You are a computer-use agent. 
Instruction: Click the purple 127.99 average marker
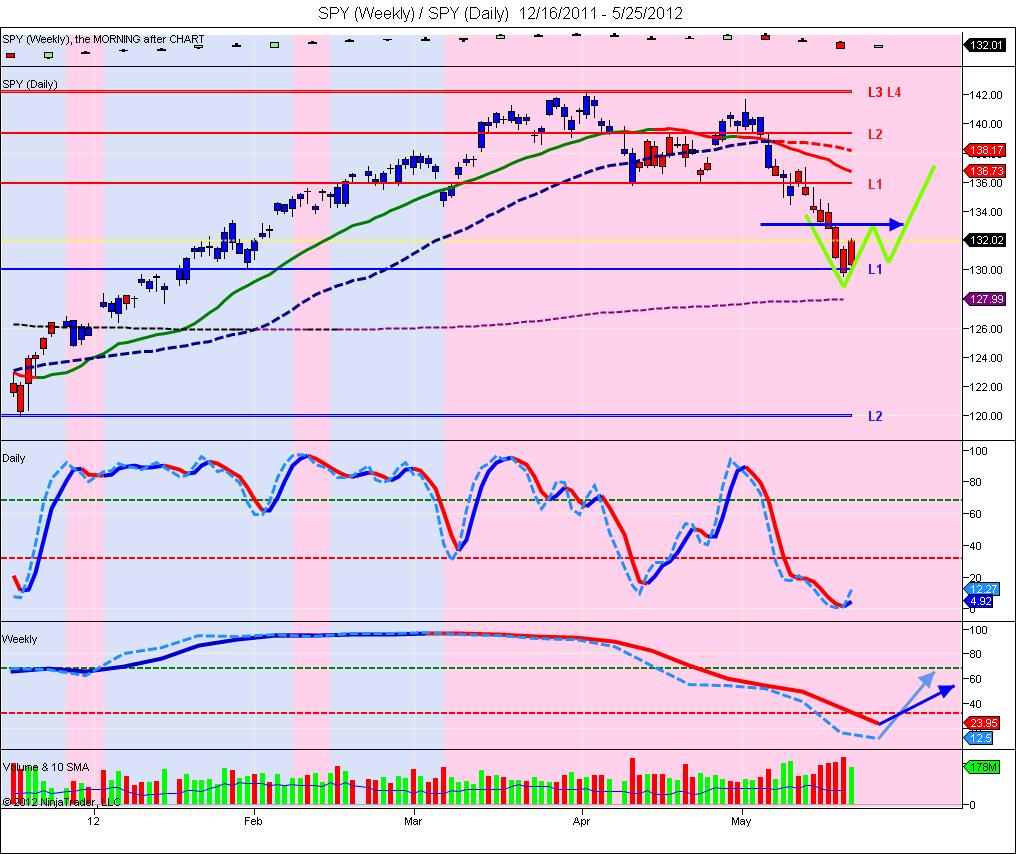click(x=986, y=299)
